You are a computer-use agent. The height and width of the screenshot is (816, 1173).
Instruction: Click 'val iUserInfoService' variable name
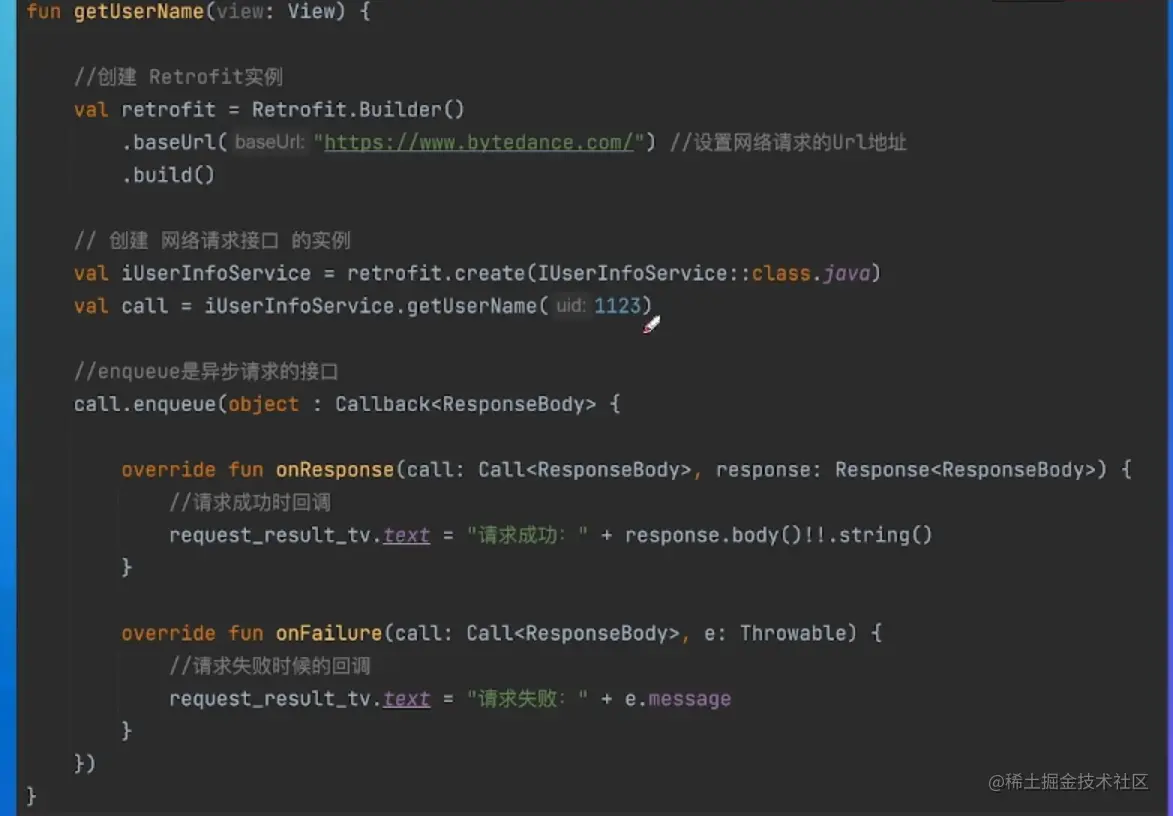tap(216, 273)
